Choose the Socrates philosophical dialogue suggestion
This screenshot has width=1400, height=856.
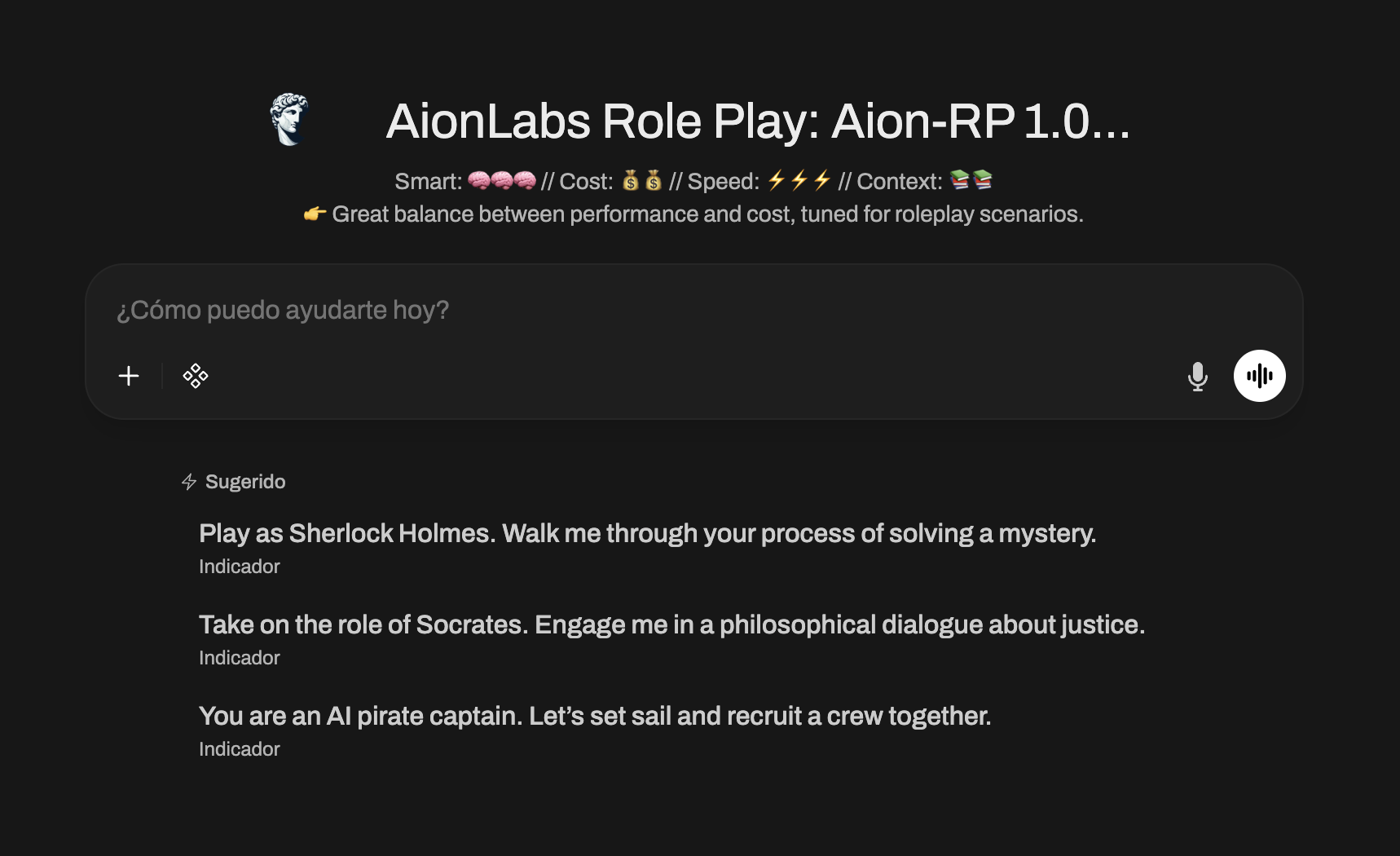pos(671,625)
